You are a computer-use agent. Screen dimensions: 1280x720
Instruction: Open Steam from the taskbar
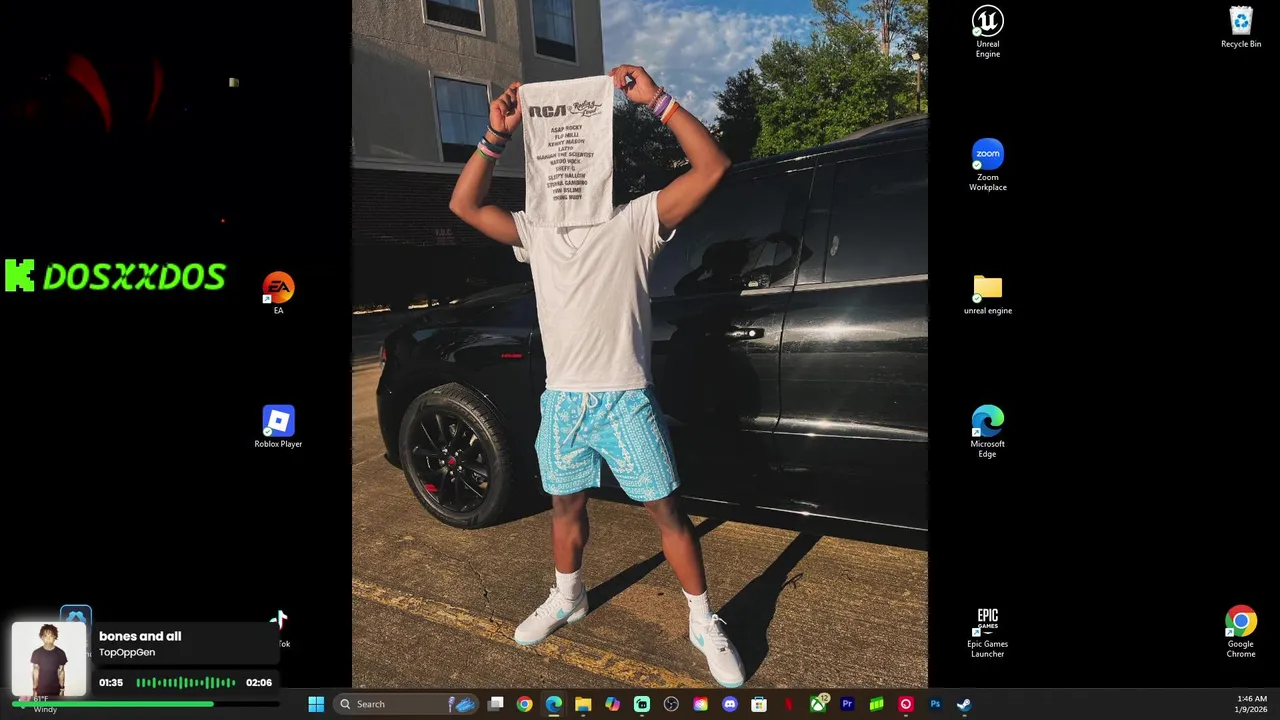[x=964, y=704]
